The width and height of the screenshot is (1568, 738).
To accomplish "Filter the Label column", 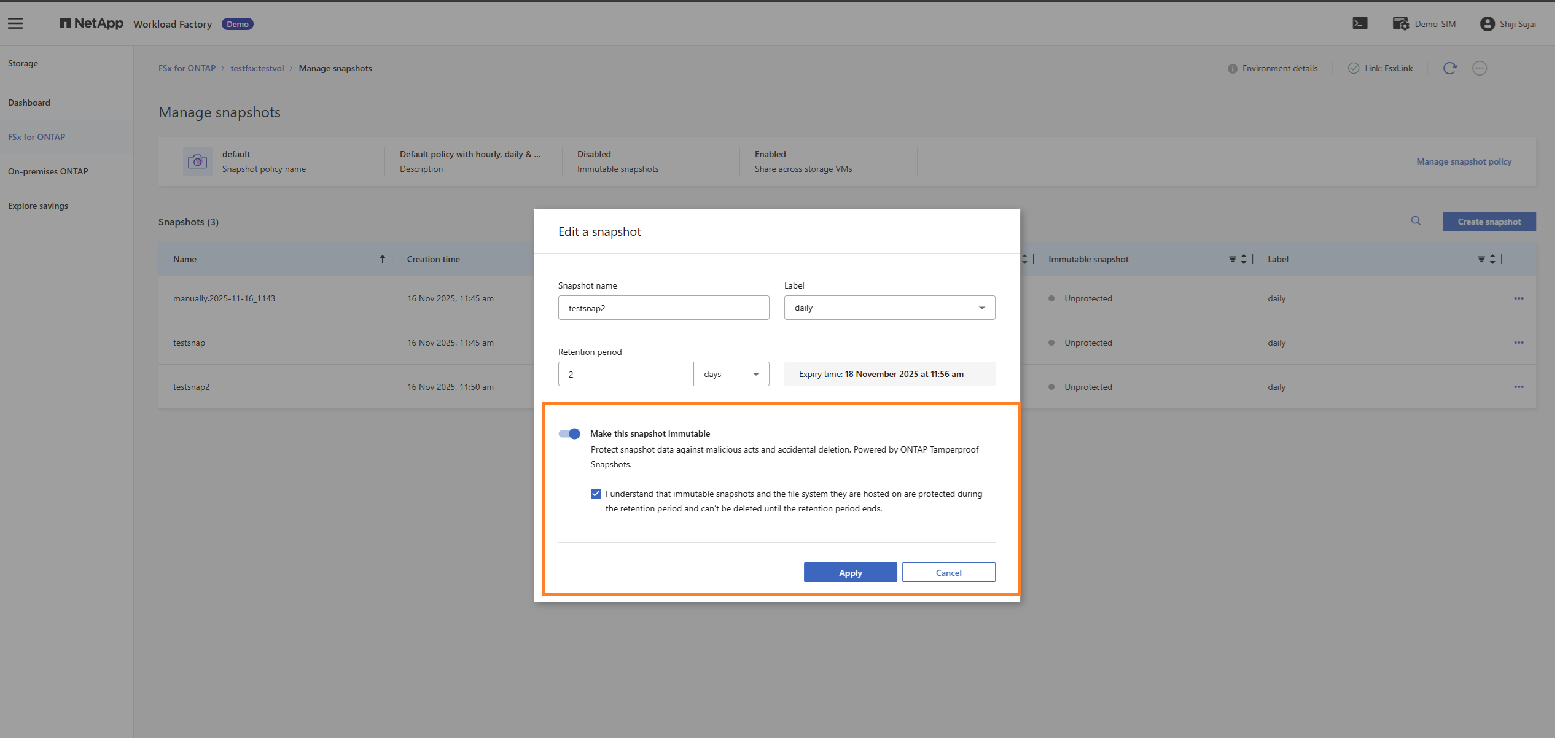I will (1481, 259).
